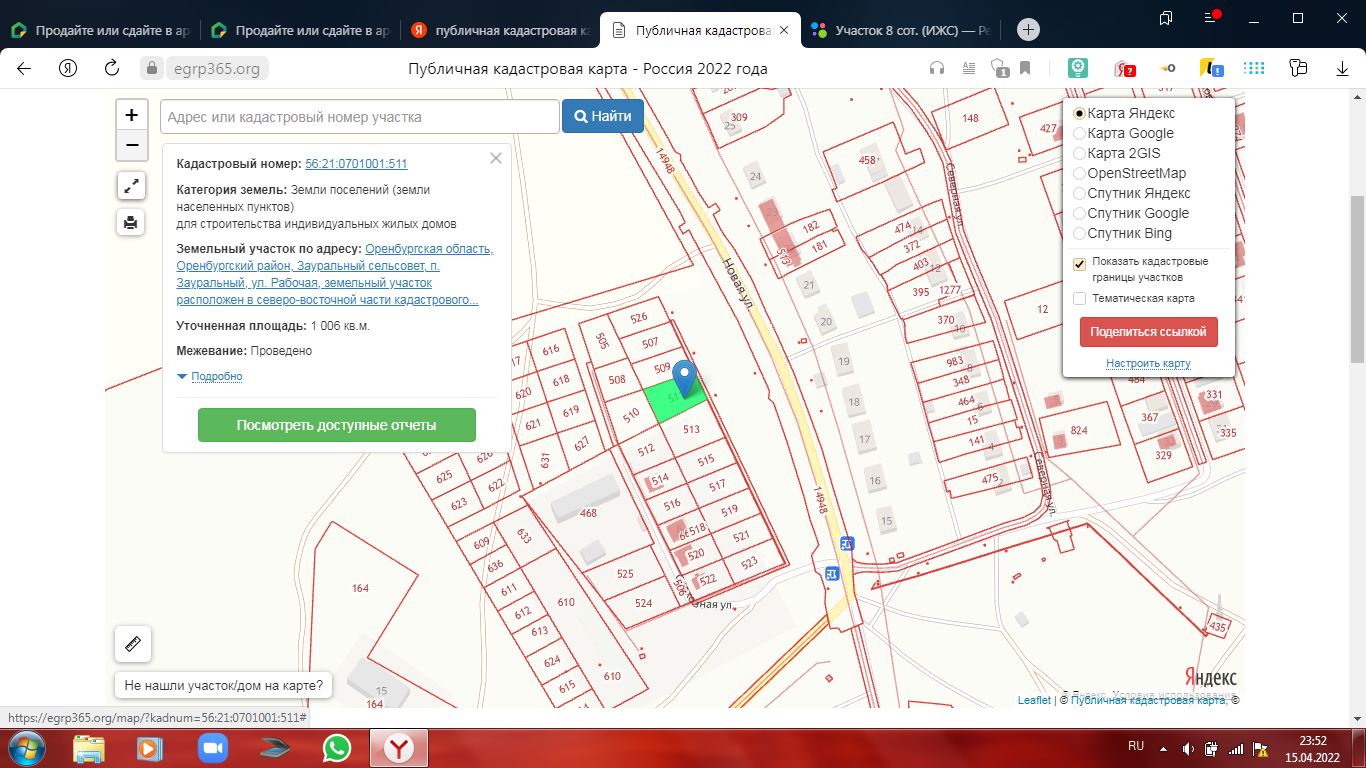Open the green lightbulb extension
Screen dimensions: 1366x768
tap(1077, 68)
